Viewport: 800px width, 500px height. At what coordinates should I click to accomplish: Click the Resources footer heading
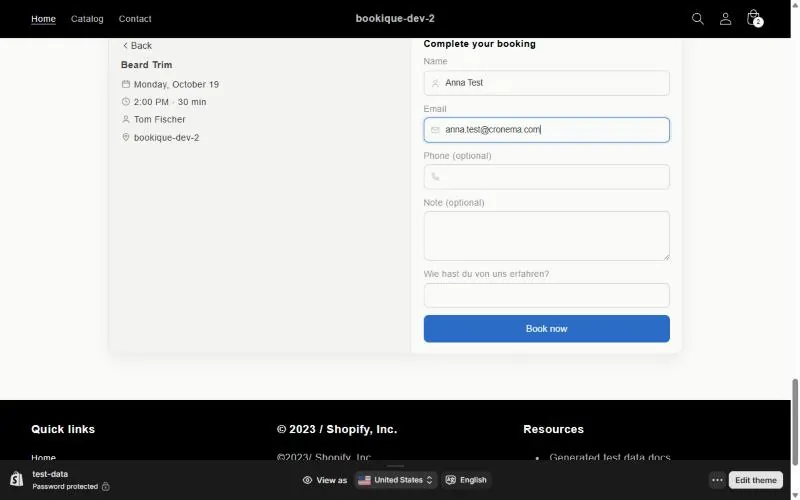pyautogui.click(x=553, y=429)
